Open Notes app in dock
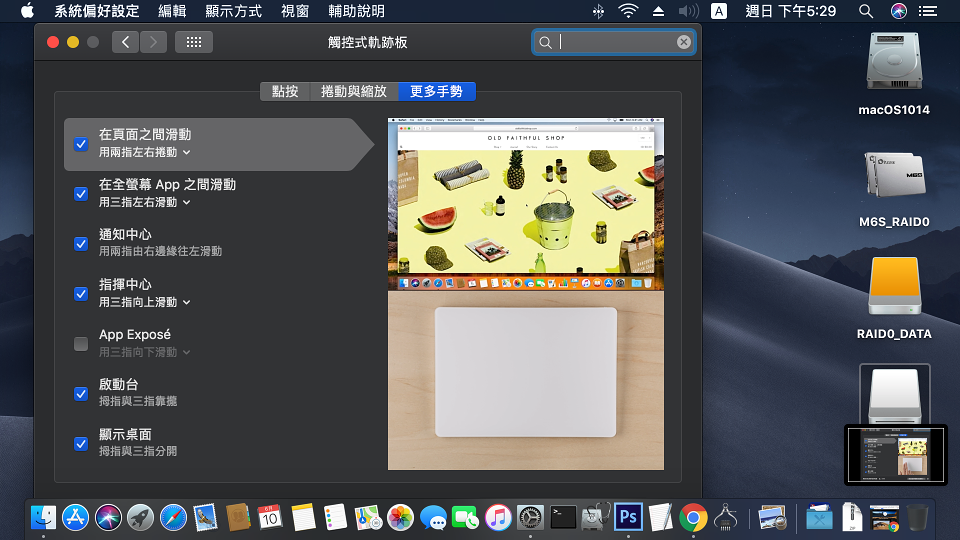Viewport: 960px width, 540px height. (x=302, y=518)
